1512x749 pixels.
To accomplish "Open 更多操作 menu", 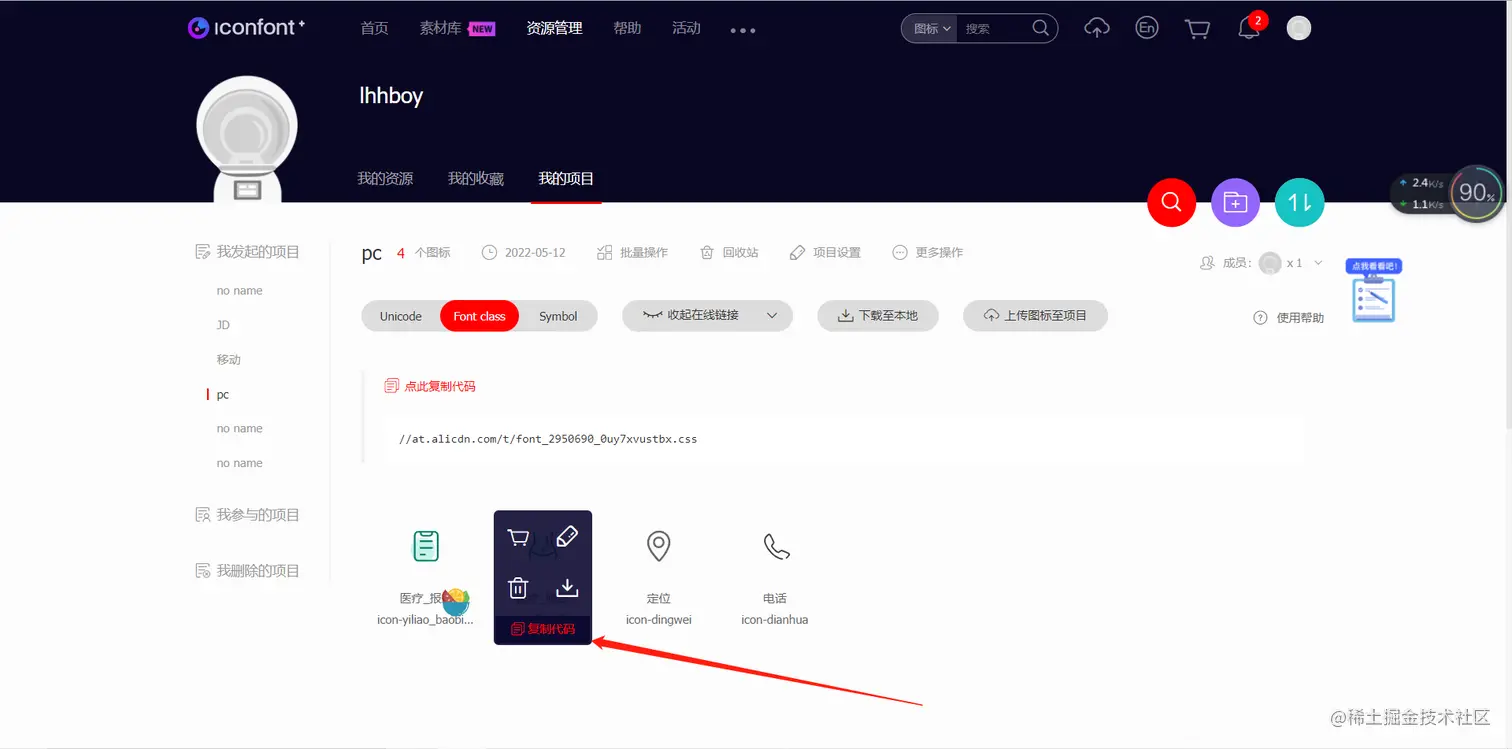I will [927, 253].
